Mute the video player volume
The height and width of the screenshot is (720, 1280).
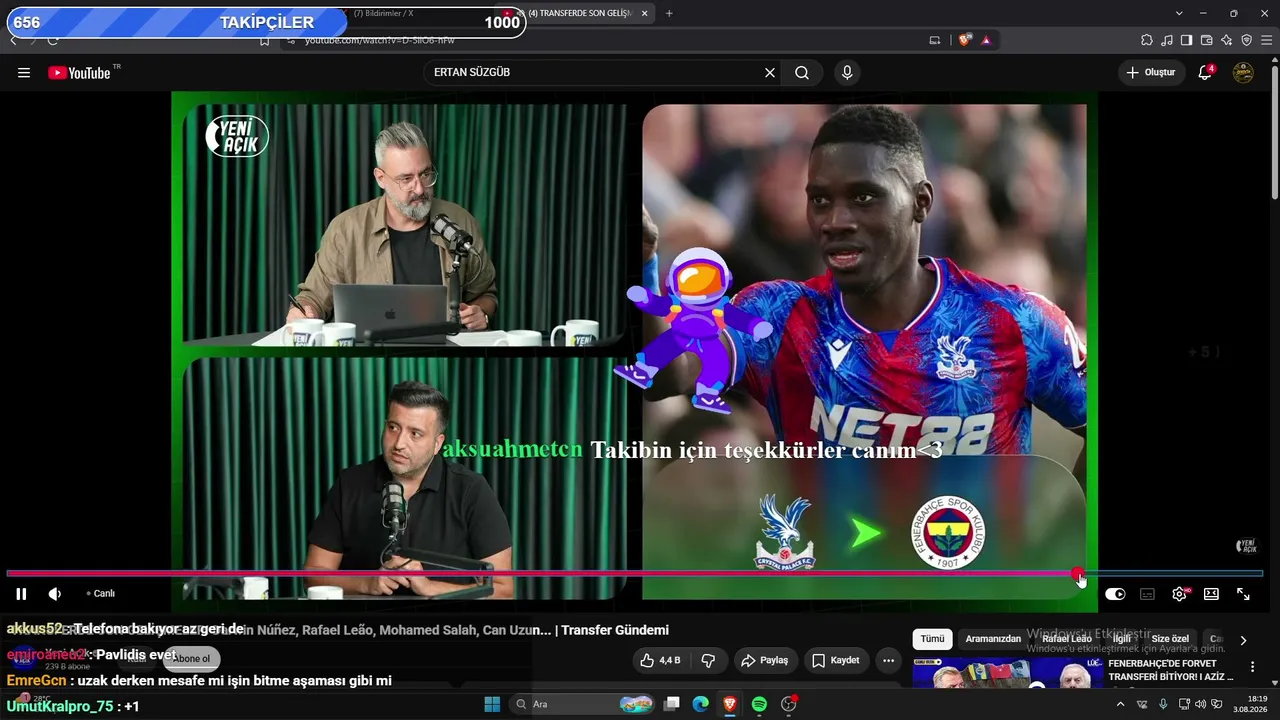[55, 594]
